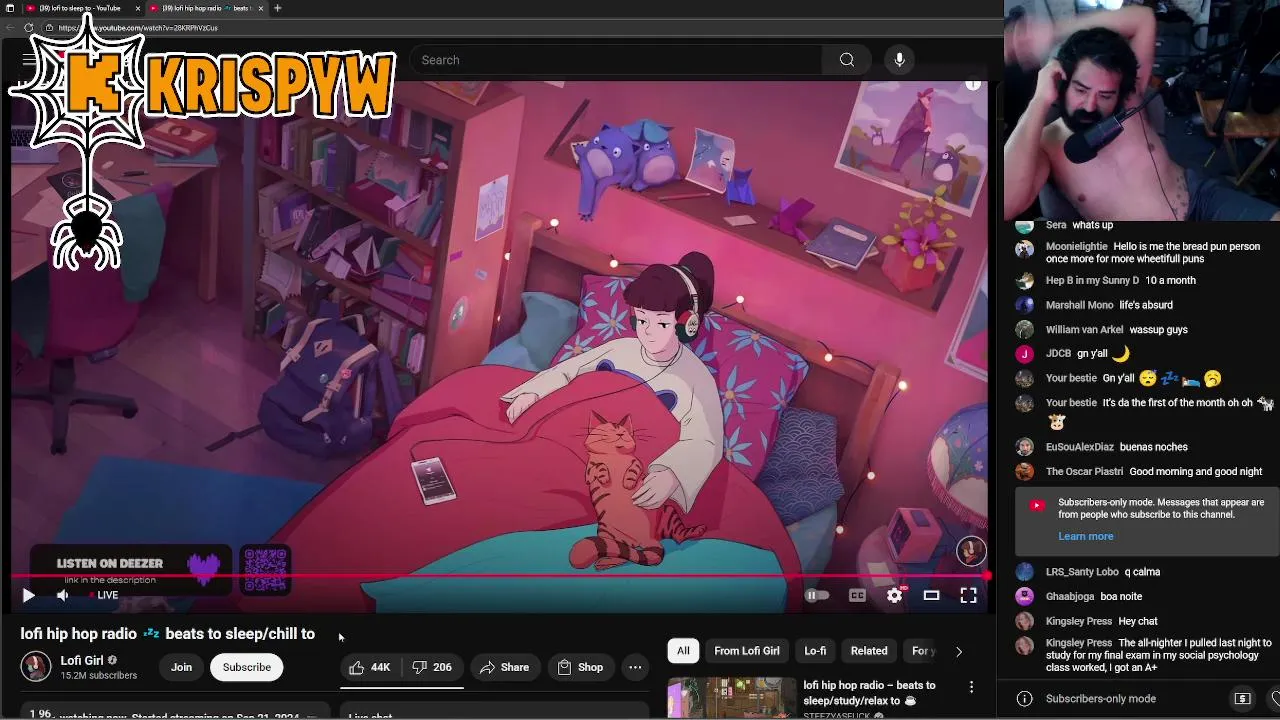Open video settings gear
Screen dimensions: 1280x720
pos(894,595)
